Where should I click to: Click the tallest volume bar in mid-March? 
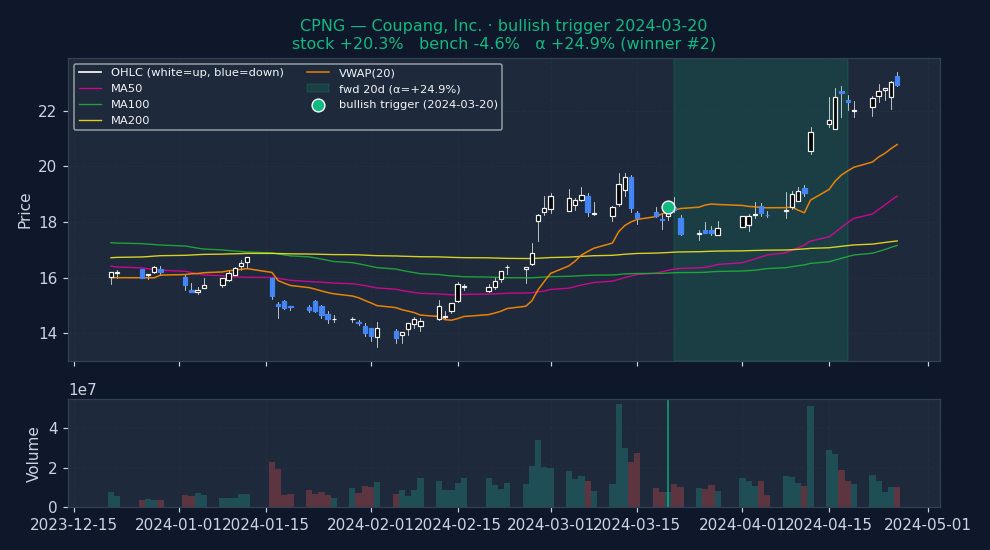619,455
